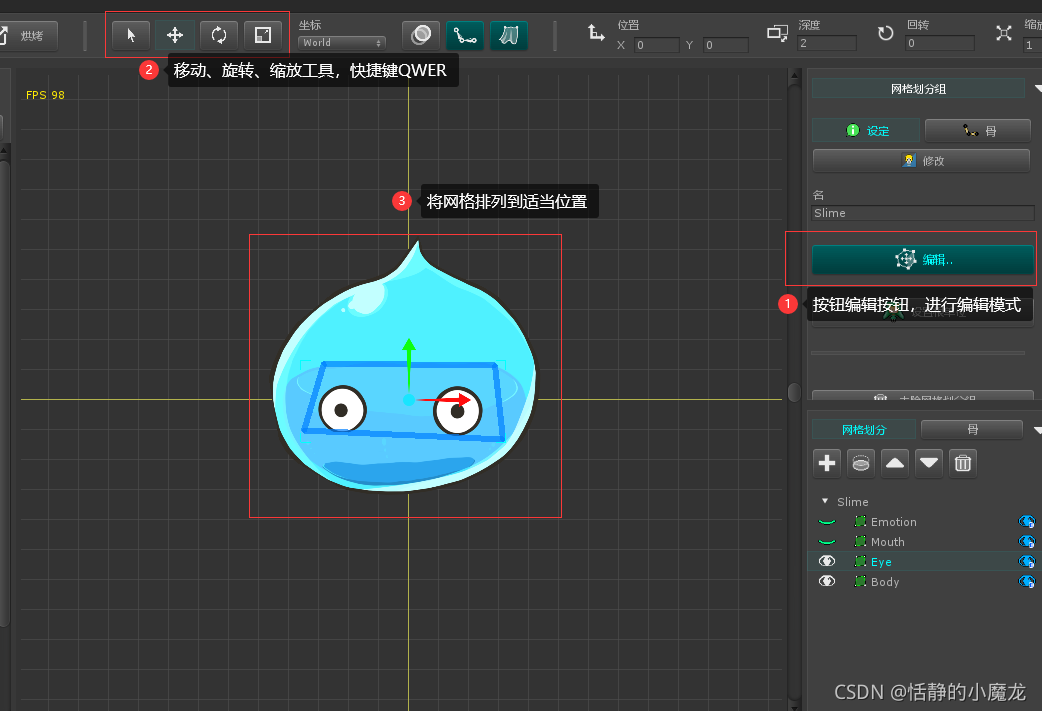Focus the 回转 rotation value field
The image size is (1042, 711).
pyautogui.click(x=940, y=43)
